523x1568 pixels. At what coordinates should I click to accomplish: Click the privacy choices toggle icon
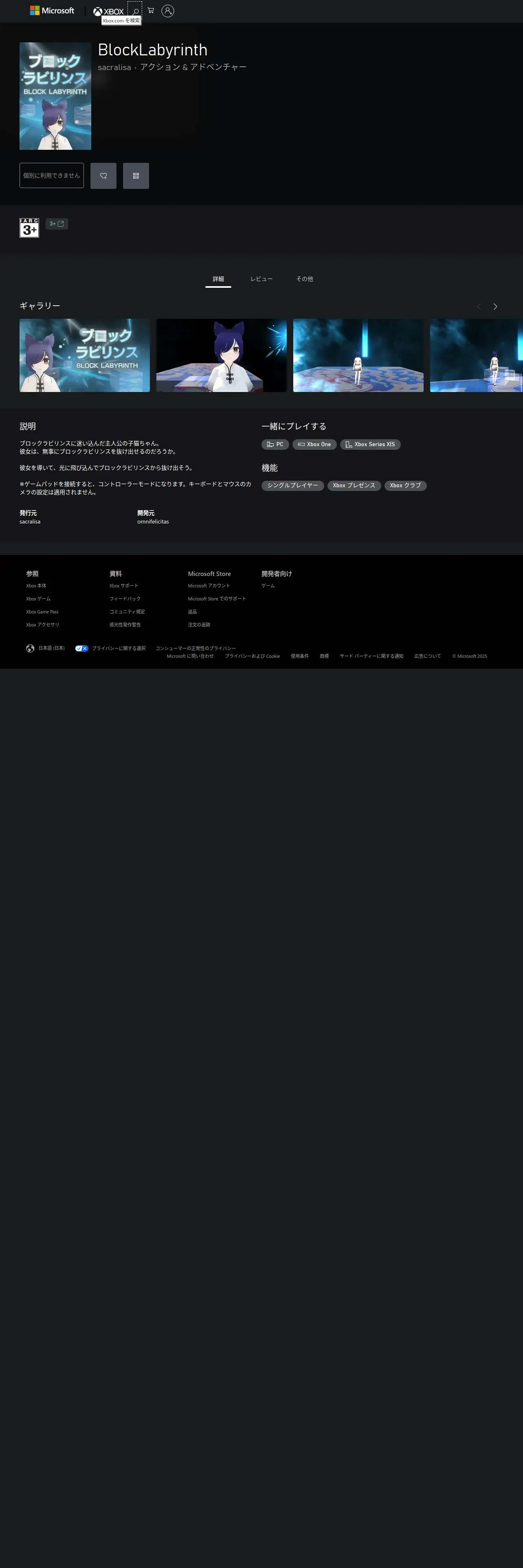click(81, 648)
